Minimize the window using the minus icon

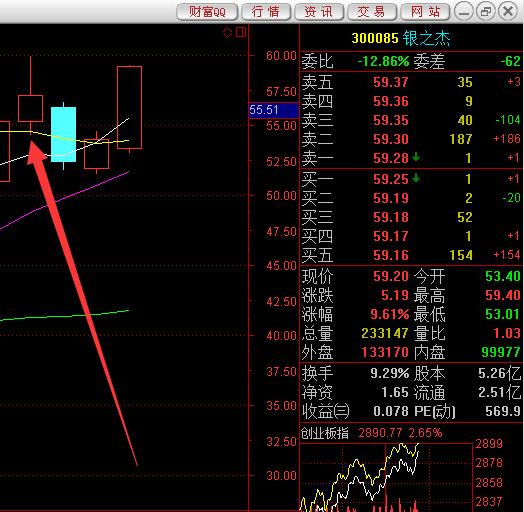(x=464, y=12)
